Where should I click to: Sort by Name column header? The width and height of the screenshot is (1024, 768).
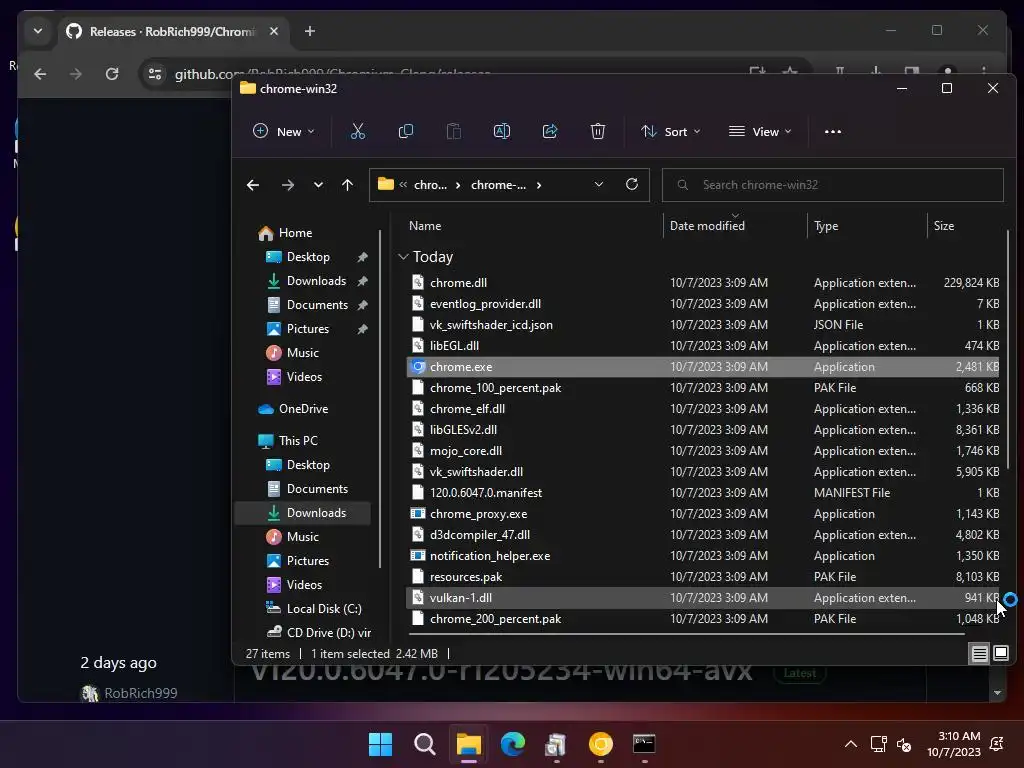[x=424, y=226]
